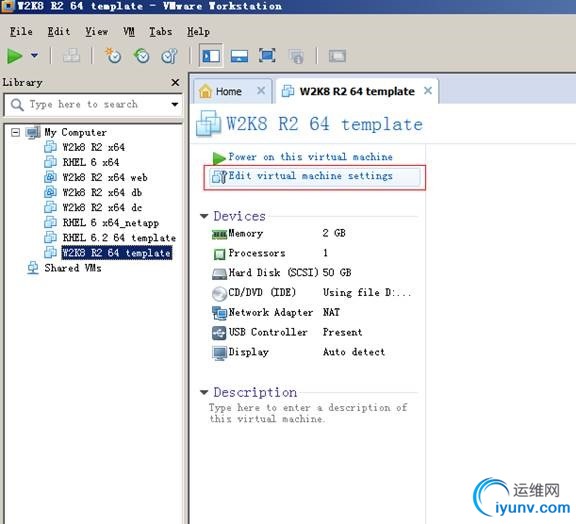The height and width of the screenshot is (524, 576).
Task: Open the Tabs menu
Action: click(161, 32)
